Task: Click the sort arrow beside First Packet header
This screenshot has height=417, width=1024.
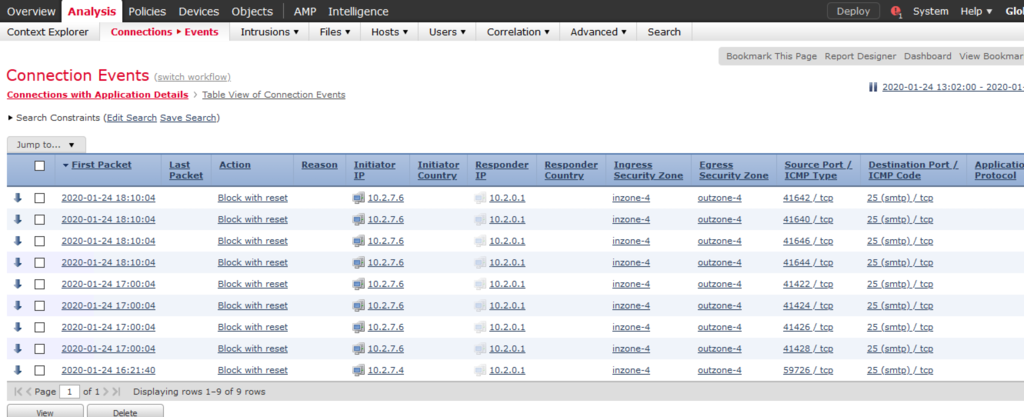Action: [x=66, y=165]
